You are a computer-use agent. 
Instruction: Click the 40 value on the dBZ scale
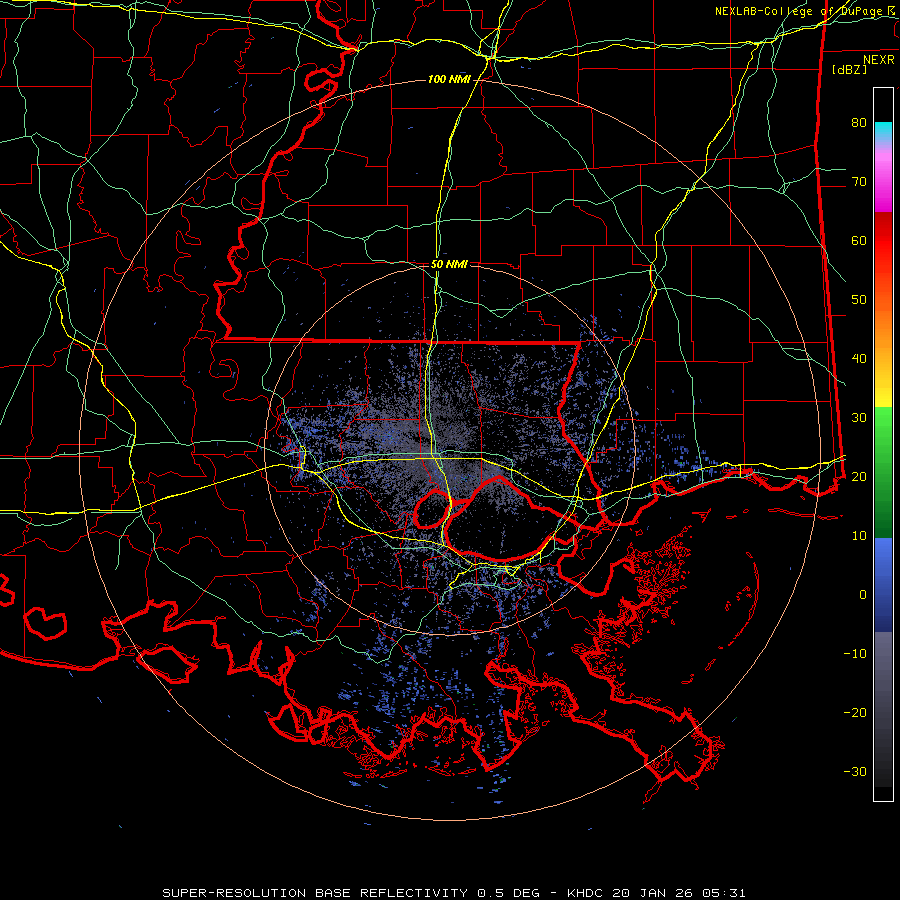[x=859, y=359]
